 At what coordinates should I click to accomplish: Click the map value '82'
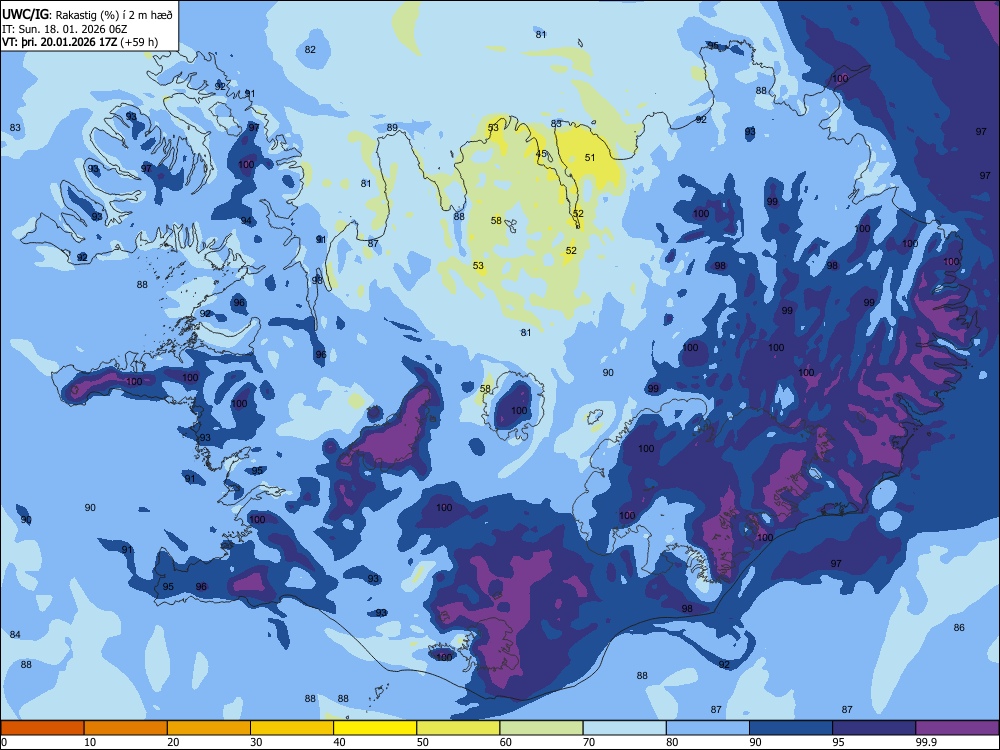coord(310,50)
